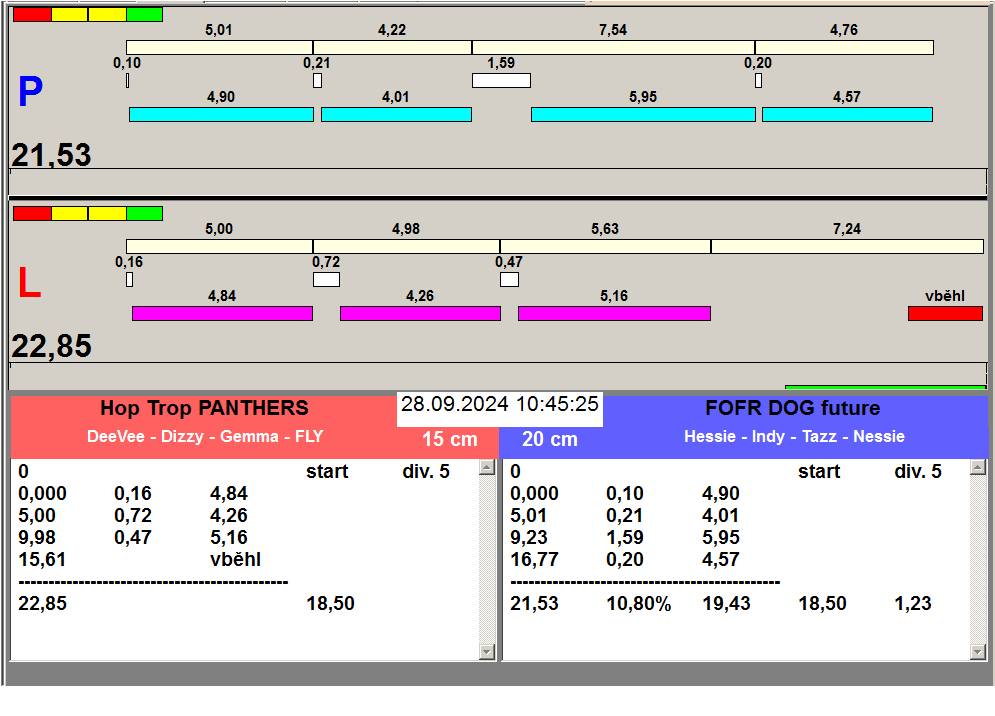Click 18,50 in the PANTHERS list
995x716 pixels.
tap(331, 604)
